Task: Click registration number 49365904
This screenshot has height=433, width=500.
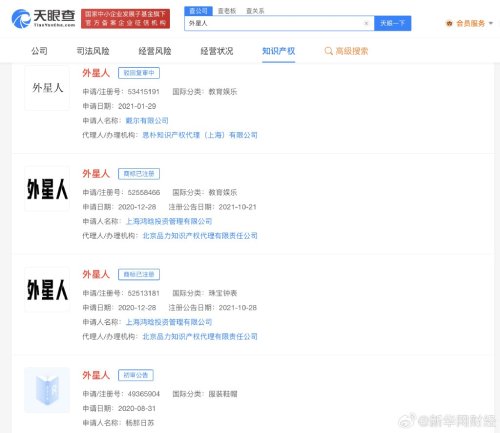Action: pos(144,394)
